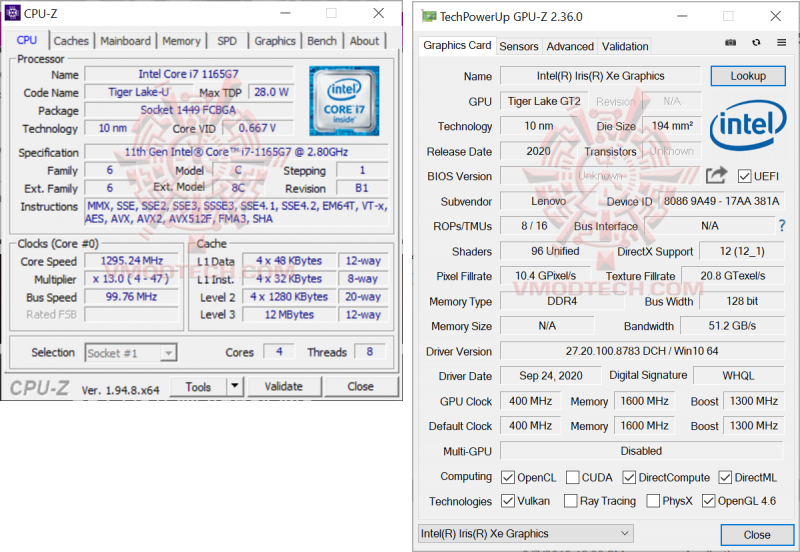The image size is (800, 552).
Task: Minimize the GPU-Z window
Action: pos(682,16)
